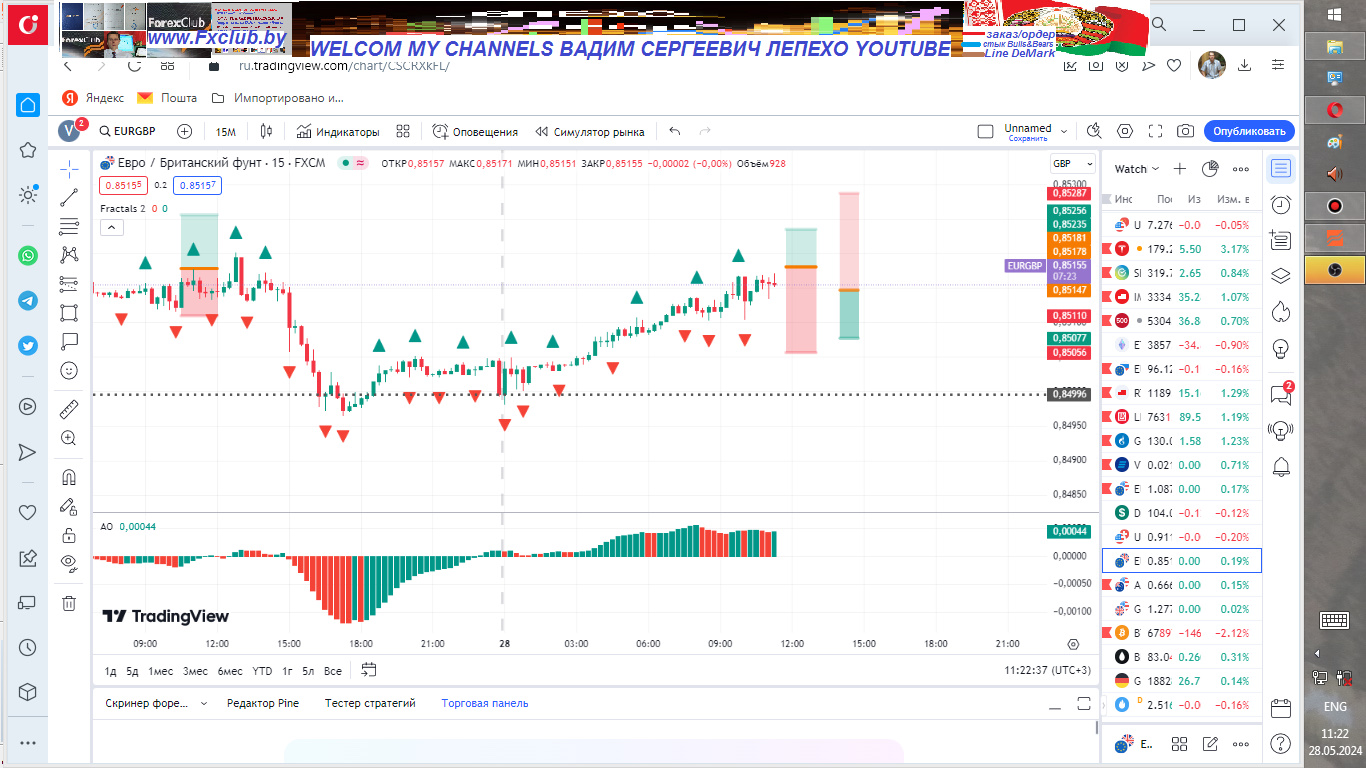
Task: Collapse the indicator legend chevron
Action: pos(112,228)
